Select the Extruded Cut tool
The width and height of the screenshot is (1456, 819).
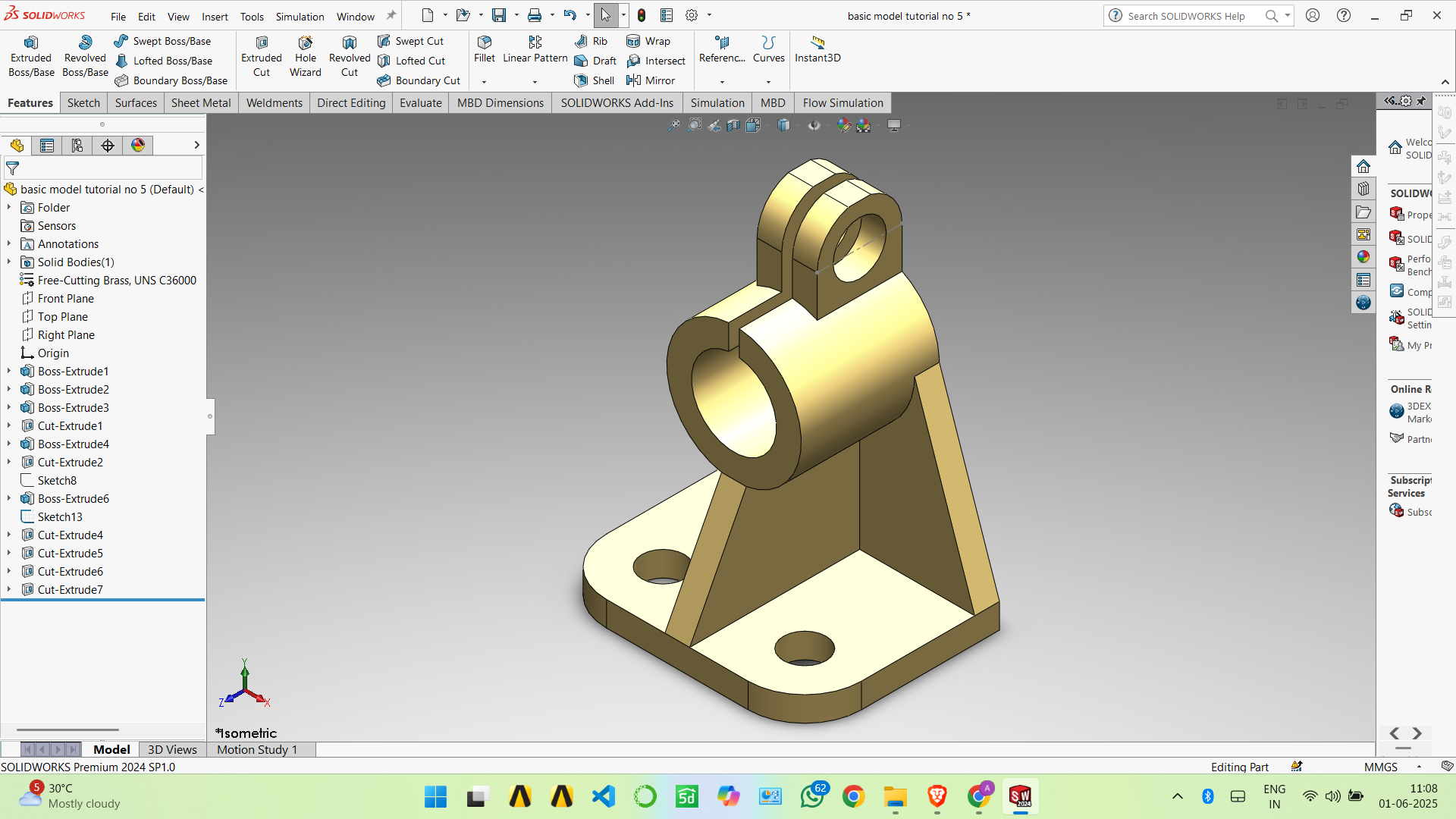262,57
